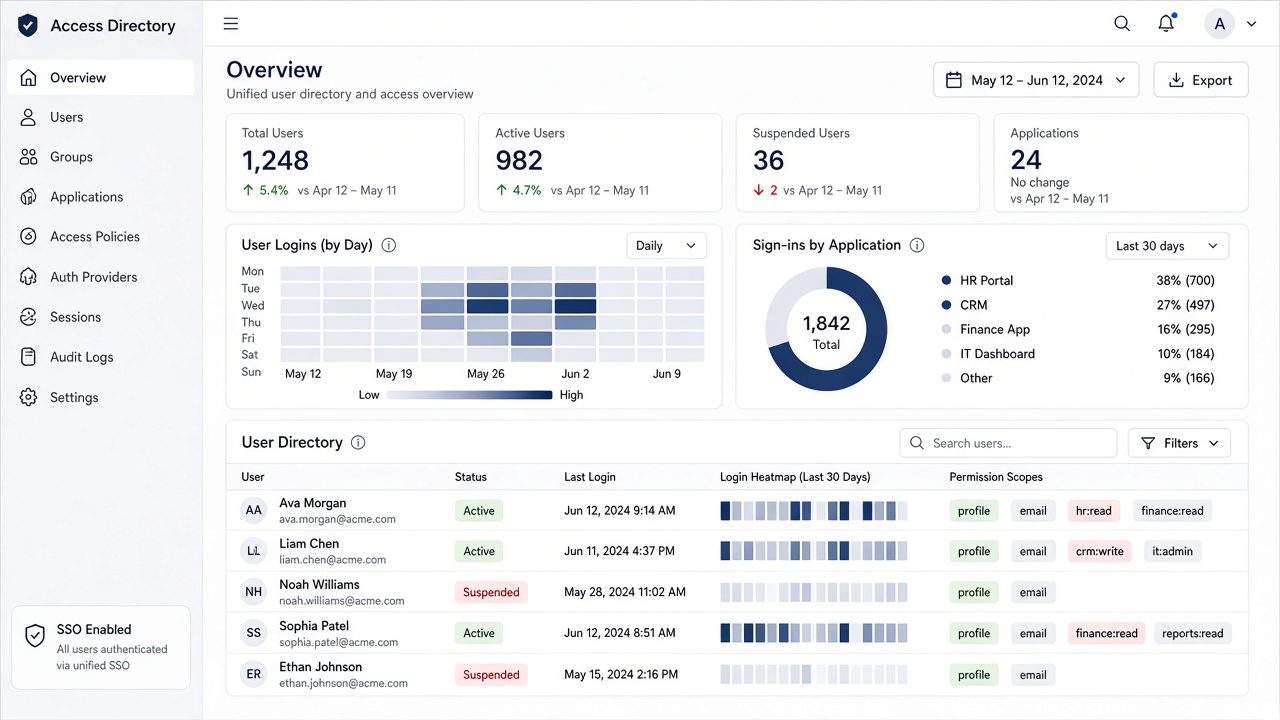Open Groups section
The image size is (1280, 720).
[x=101, y=157]
